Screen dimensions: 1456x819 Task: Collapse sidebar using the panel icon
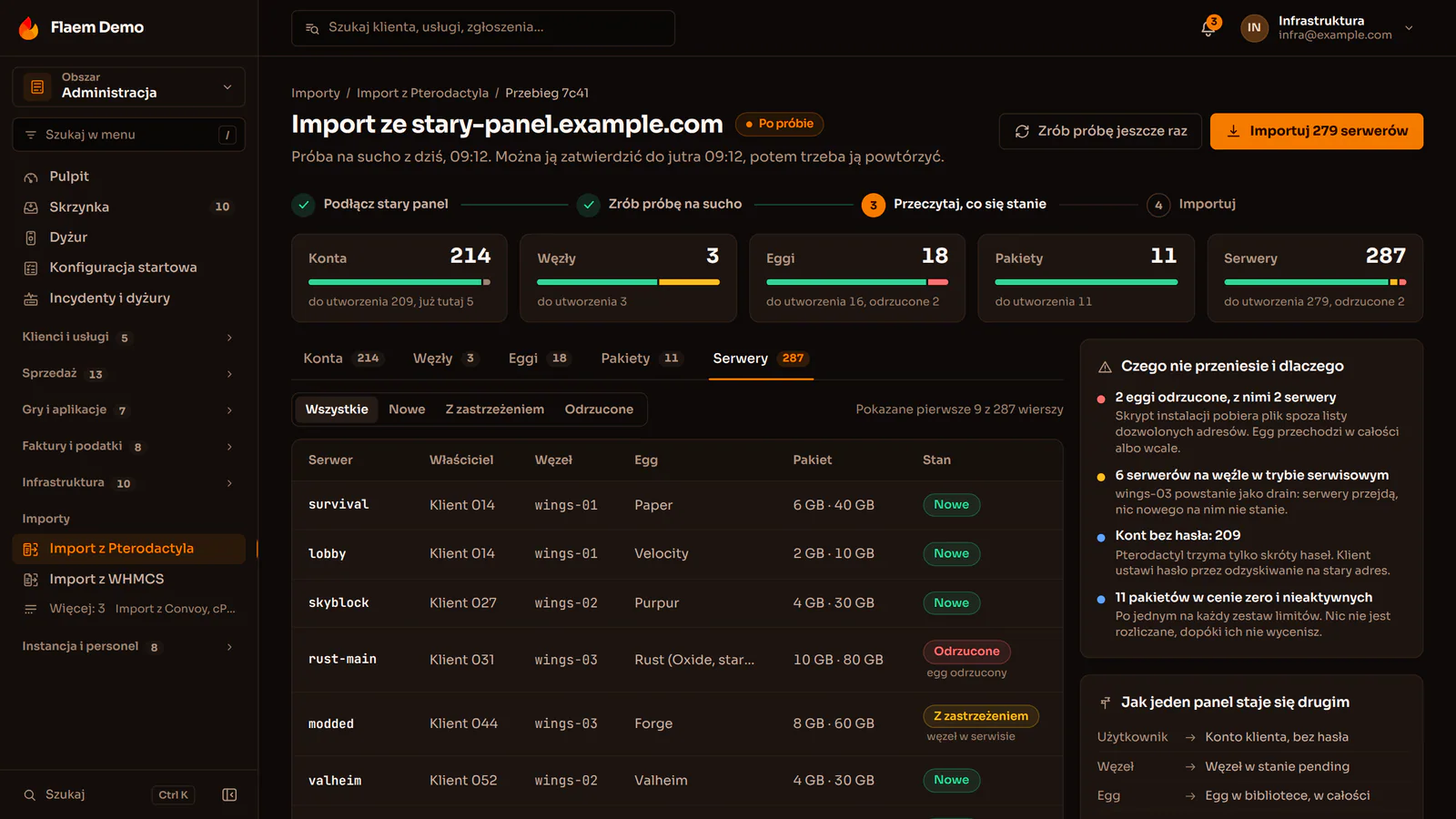(229, 794)
